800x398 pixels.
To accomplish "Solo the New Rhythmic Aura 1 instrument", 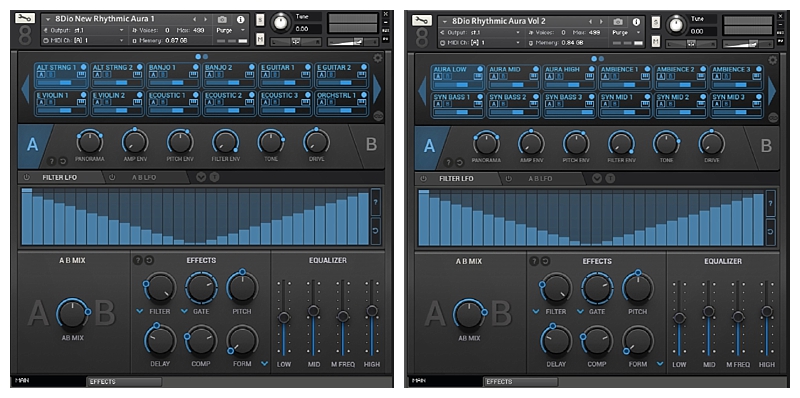I will (x=260, y=19).
